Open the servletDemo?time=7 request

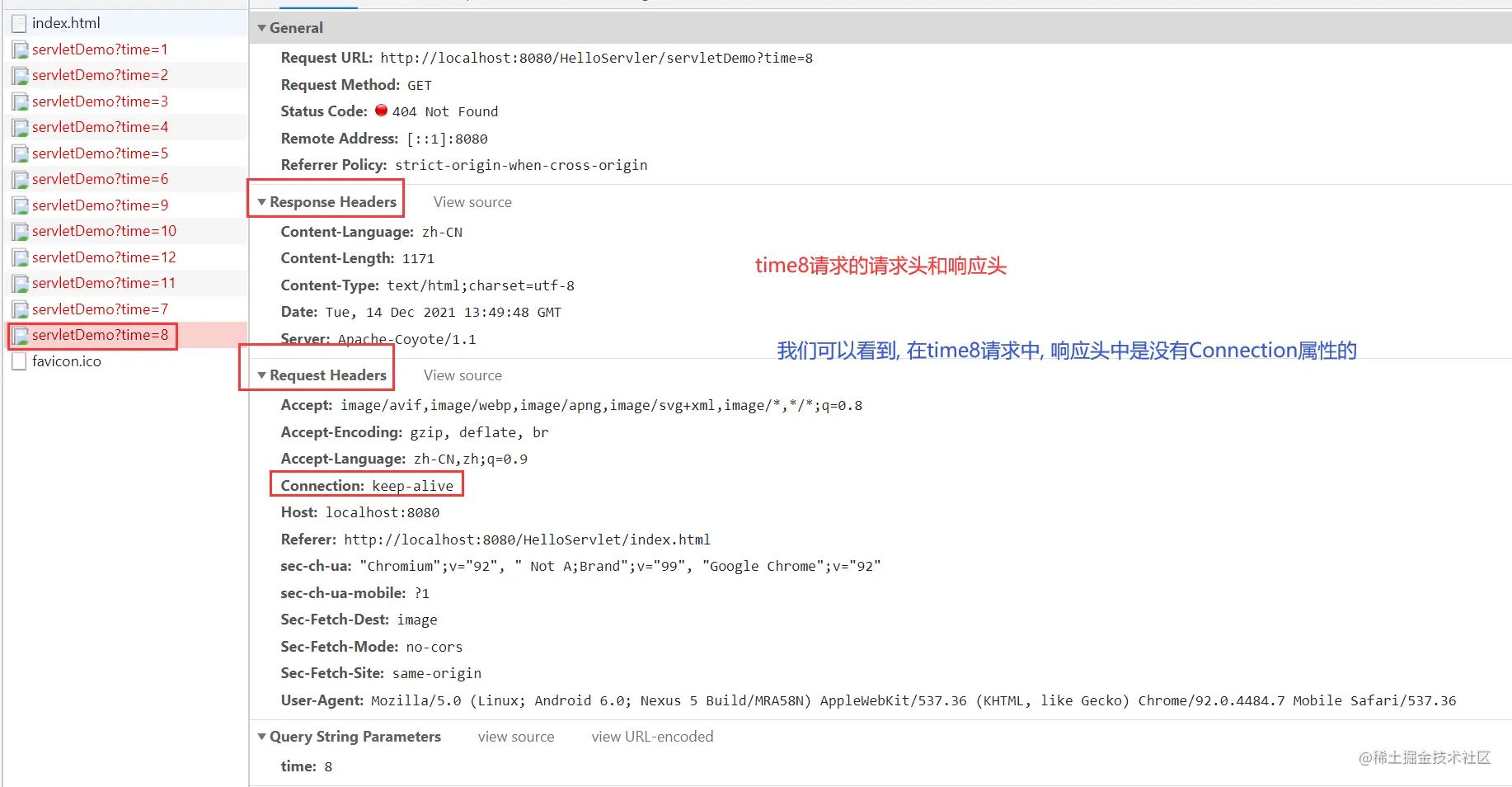(100, 309)
